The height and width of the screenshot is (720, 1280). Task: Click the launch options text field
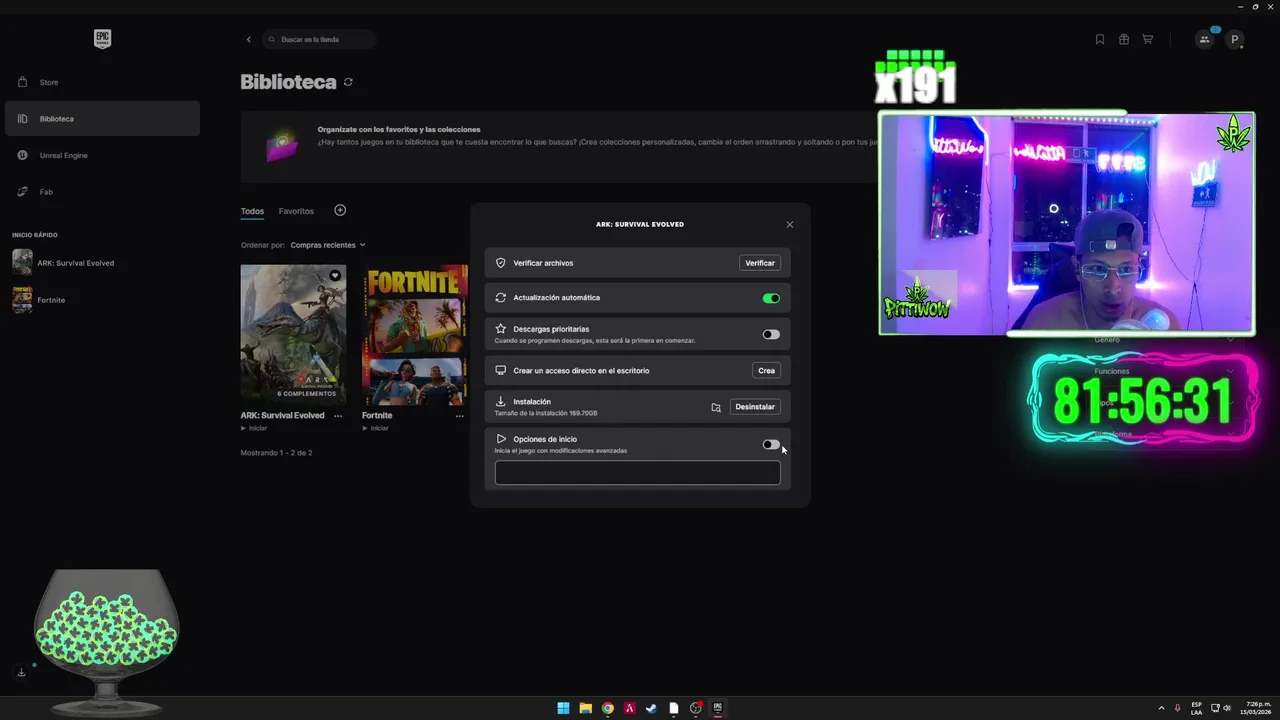tap(638, 473)
